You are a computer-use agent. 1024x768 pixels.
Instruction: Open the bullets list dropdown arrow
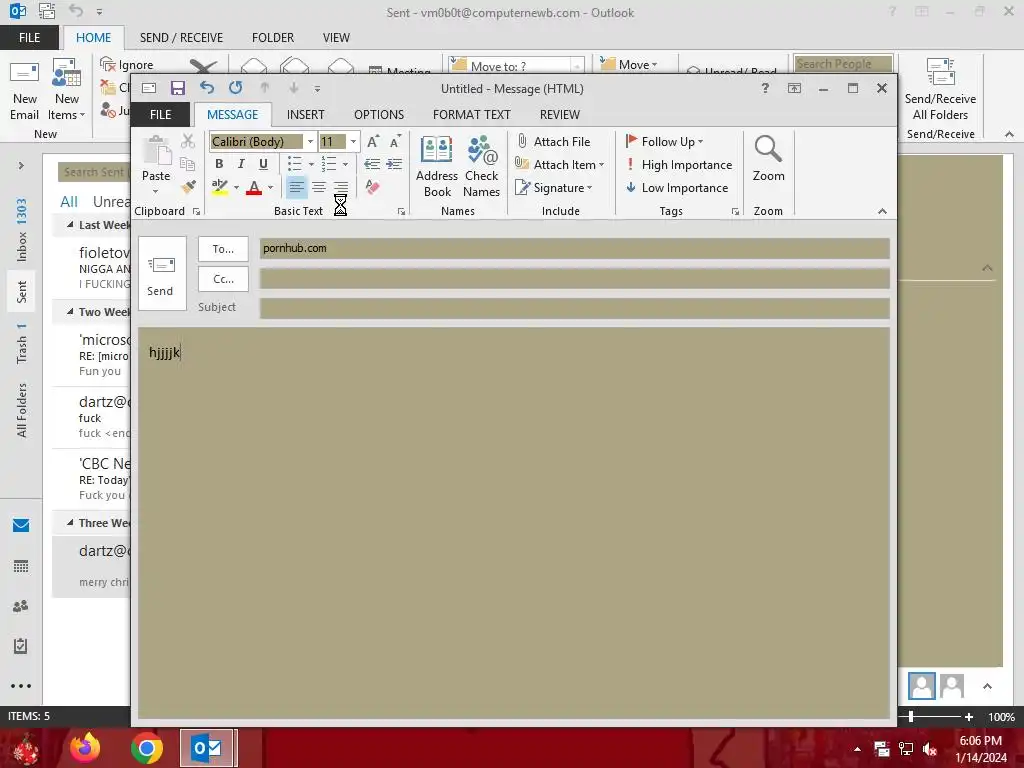pos(312,164)
